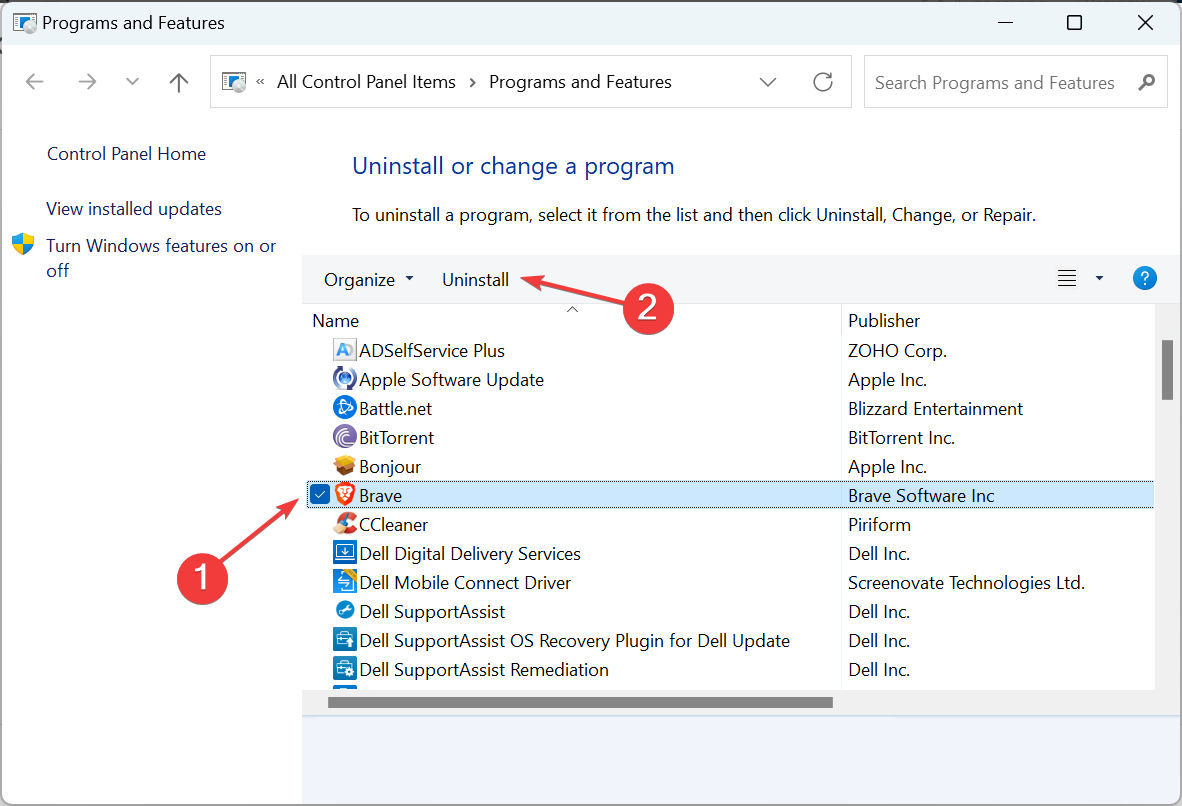Navigate back with the left arrow
The height and width of the screenshot is (806, 1182).
click(35, 81)
